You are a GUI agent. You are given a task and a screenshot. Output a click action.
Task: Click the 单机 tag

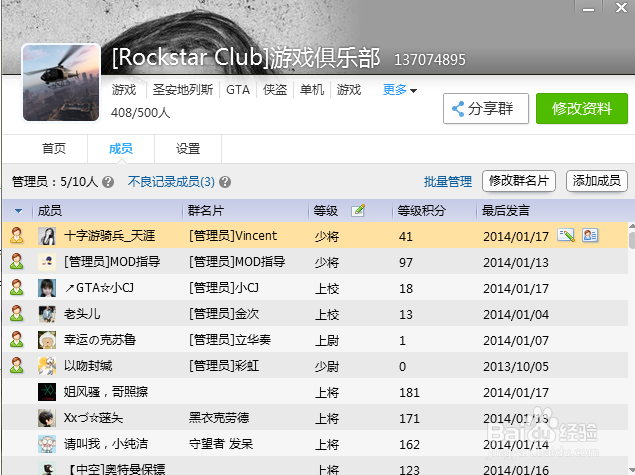pos(312,89)
